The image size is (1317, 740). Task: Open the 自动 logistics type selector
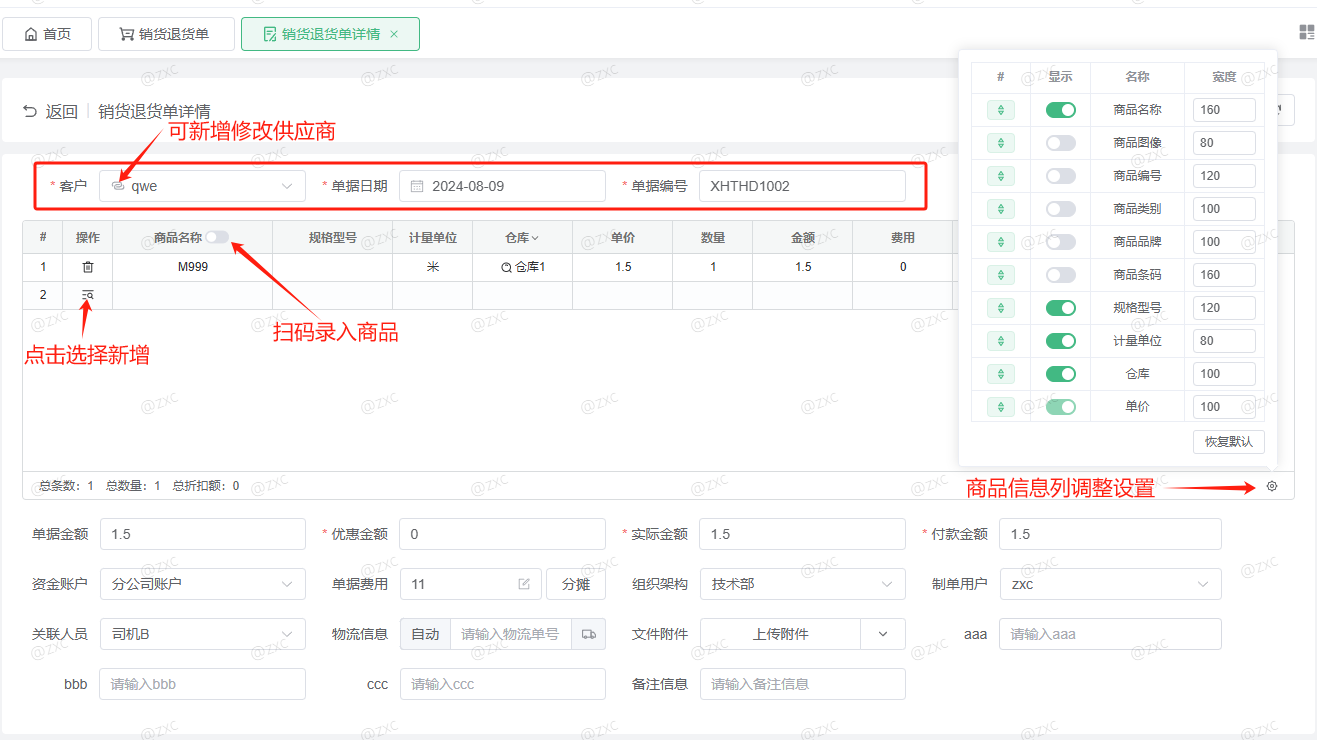point(425,634)
